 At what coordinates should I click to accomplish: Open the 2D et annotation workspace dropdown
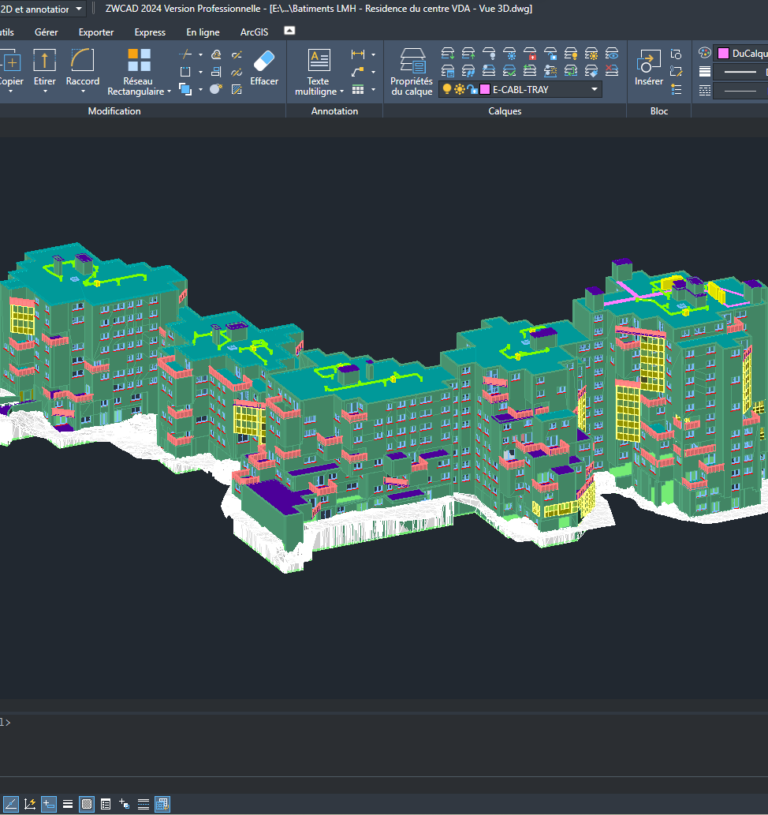tap(78, 9)
